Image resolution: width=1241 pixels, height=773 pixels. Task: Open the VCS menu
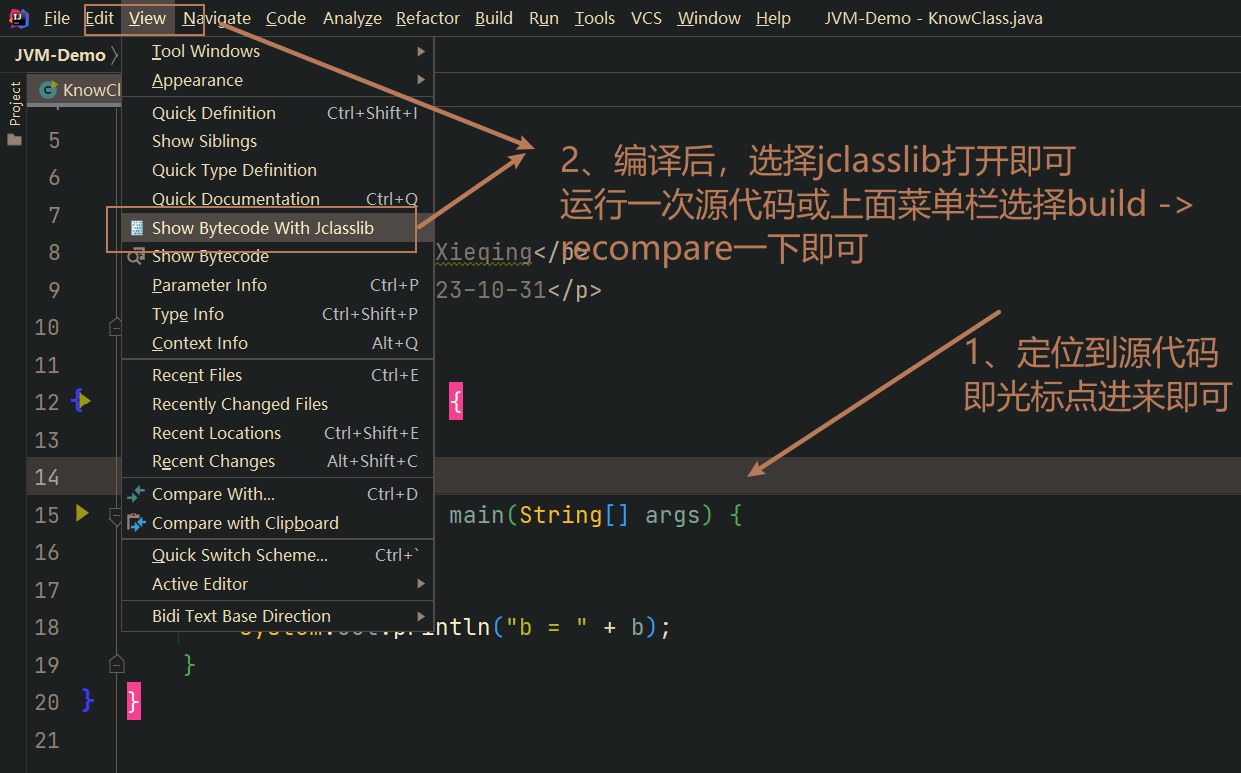pos(646,18)
